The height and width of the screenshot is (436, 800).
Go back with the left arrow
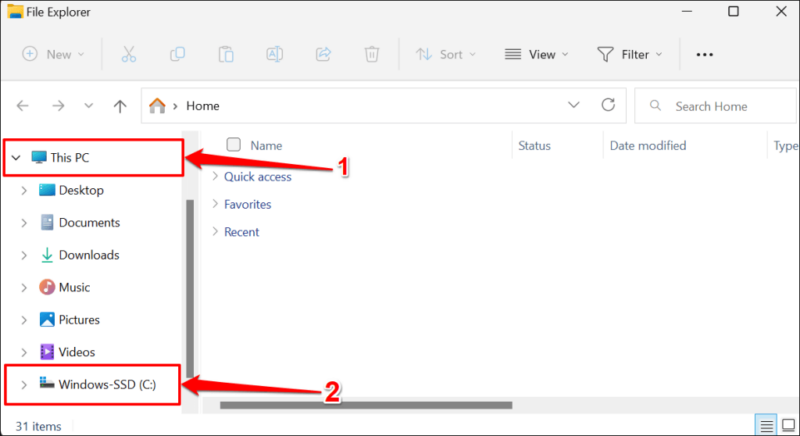tap(22, 106)
